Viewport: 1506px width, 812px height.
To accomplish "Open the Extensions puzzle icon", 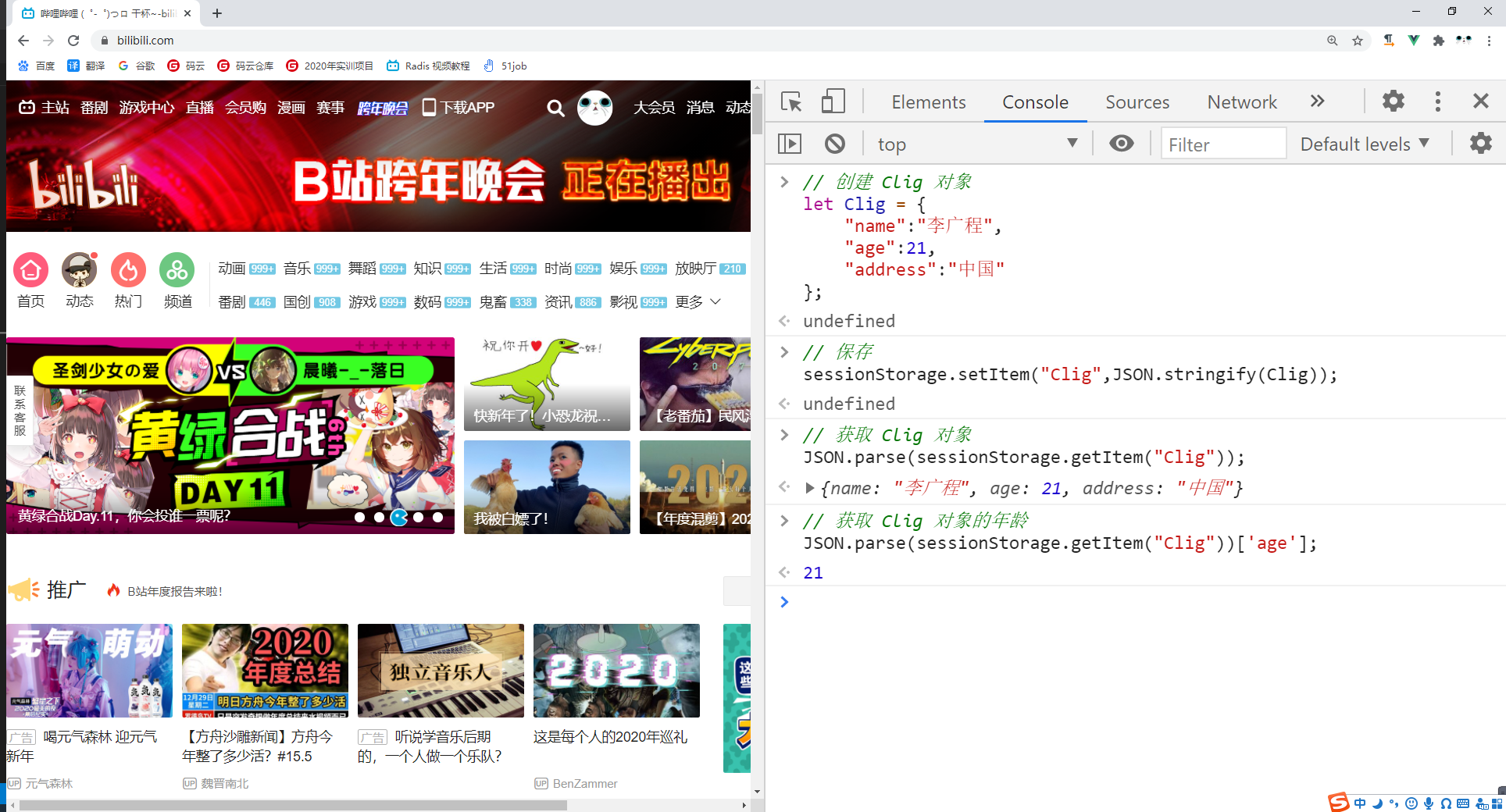I will (x=1438, y=41).
